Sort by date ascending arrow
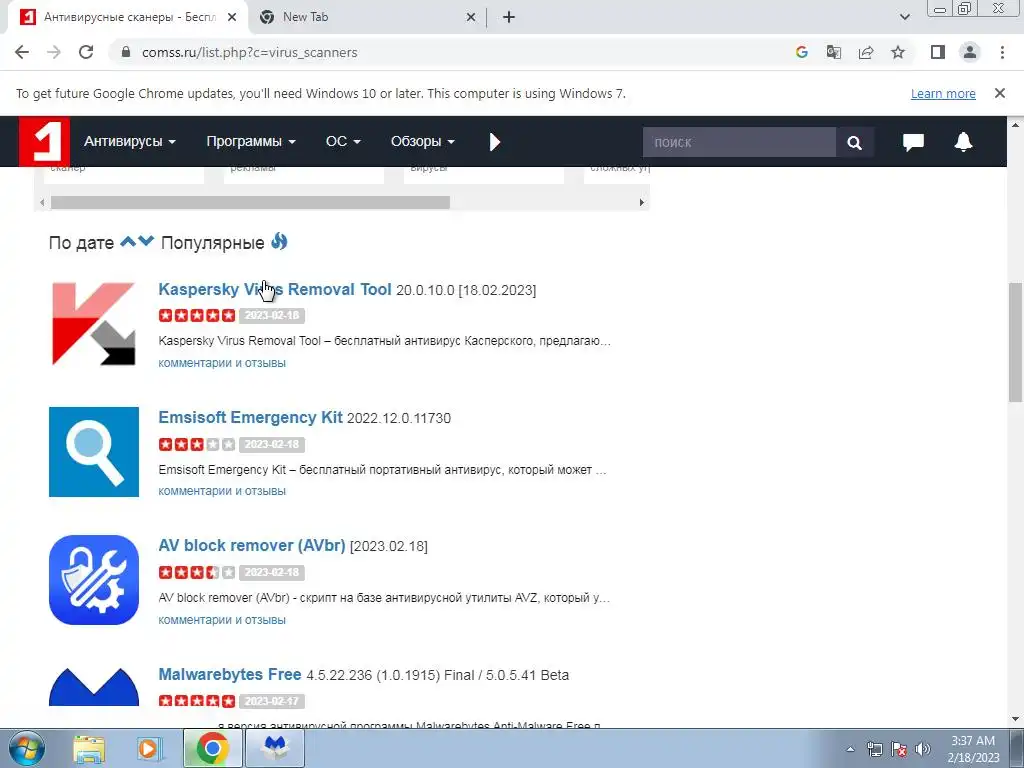The image size is (1024, 768). coord(128,242)
